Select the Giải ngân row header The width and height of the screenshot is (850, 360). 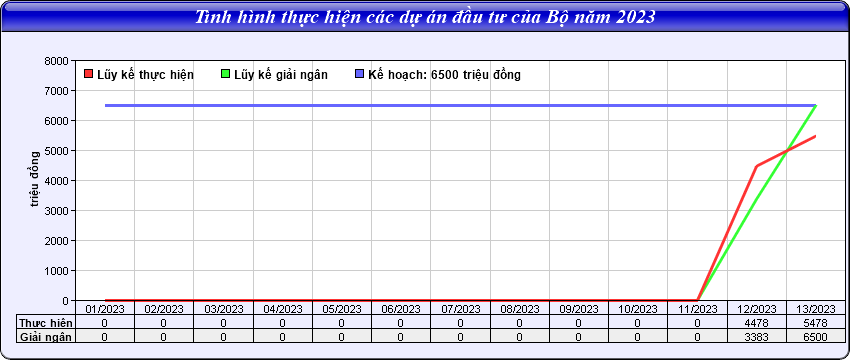[x=46, y=337]
